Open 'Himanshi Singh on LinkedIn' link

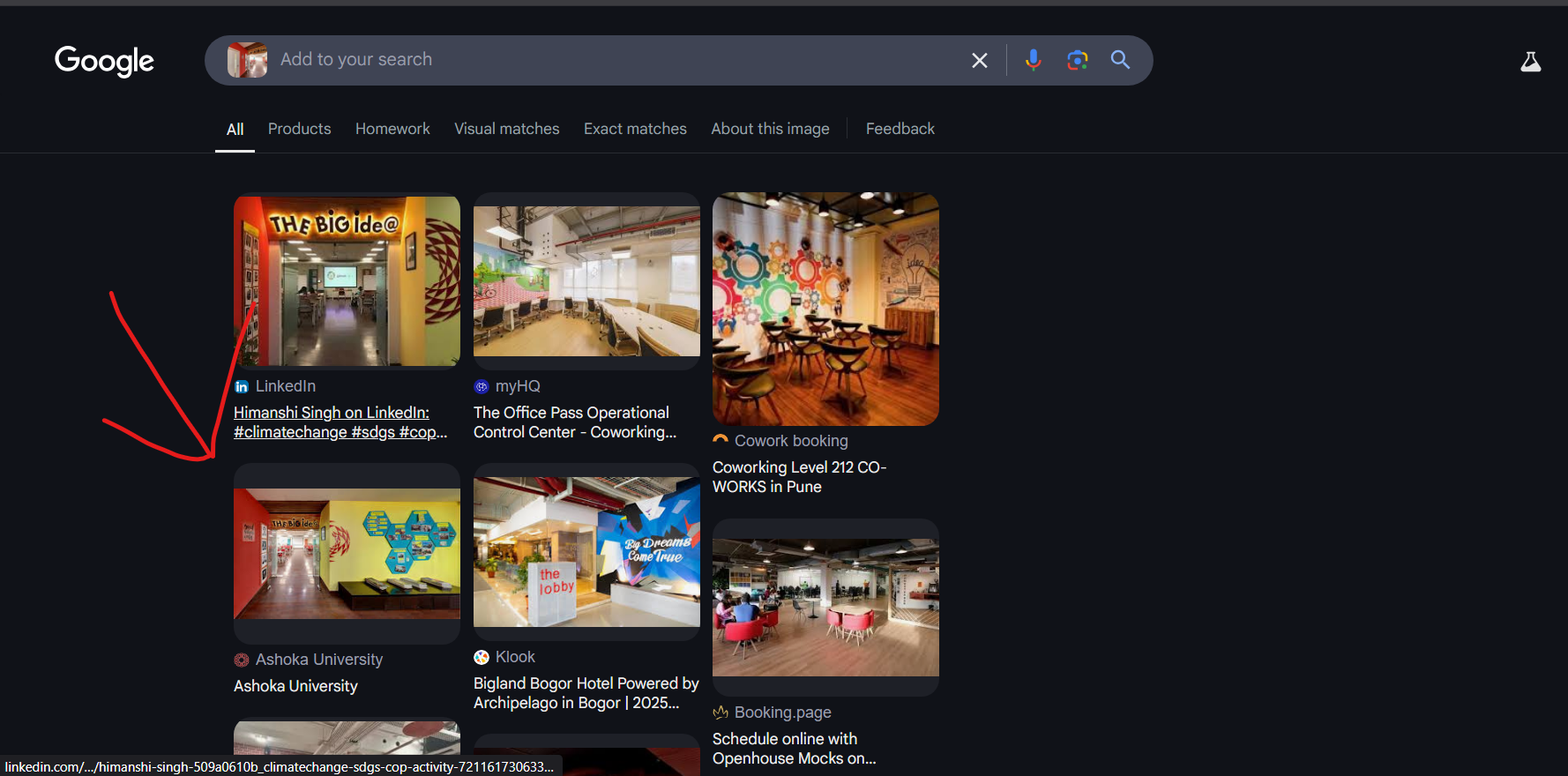pos(340,422)
